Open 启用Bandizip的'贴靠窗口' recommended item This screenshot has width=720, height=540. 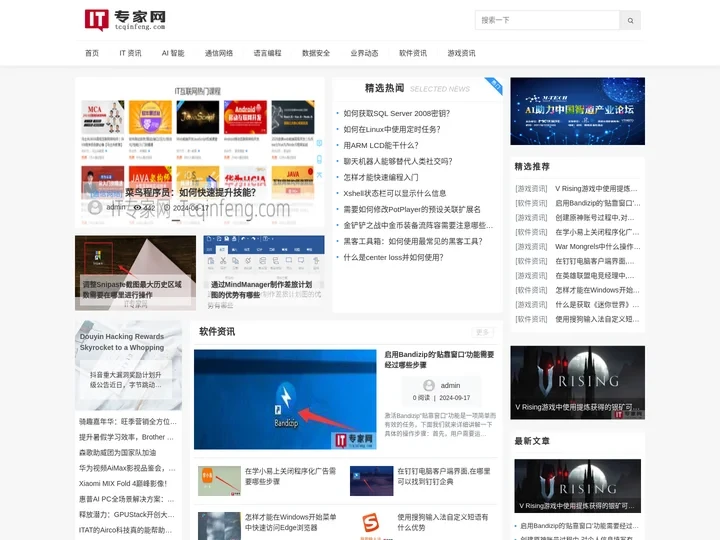click(x=597, y=203)
